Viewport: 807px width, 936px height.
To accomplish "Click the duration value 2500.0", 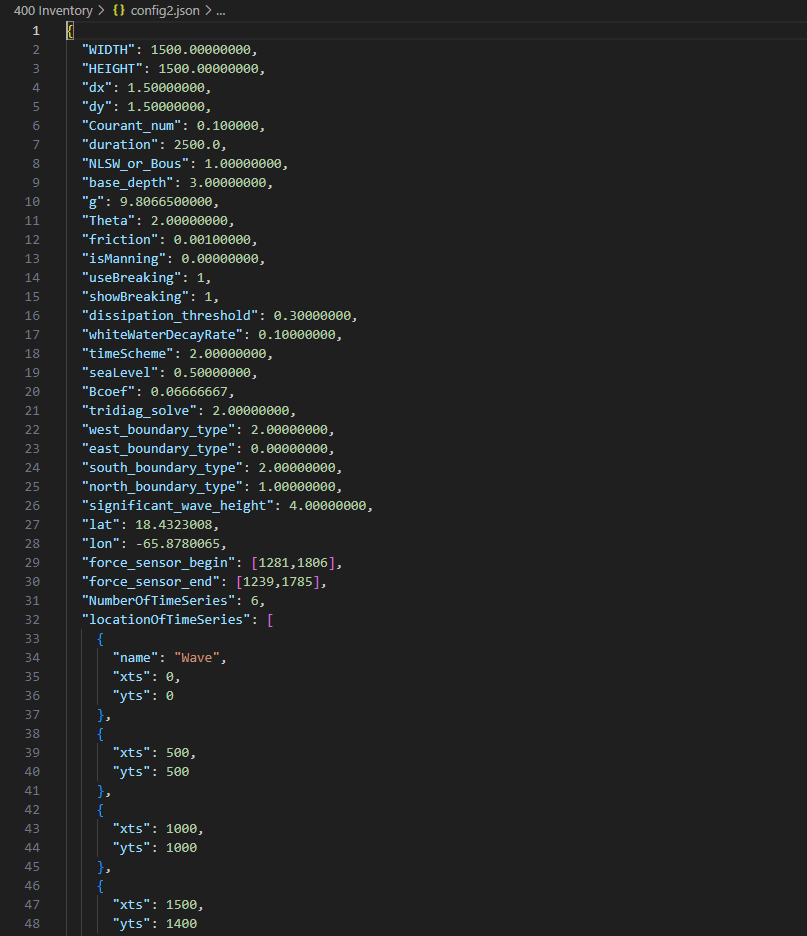I will (x=197, y=144).
